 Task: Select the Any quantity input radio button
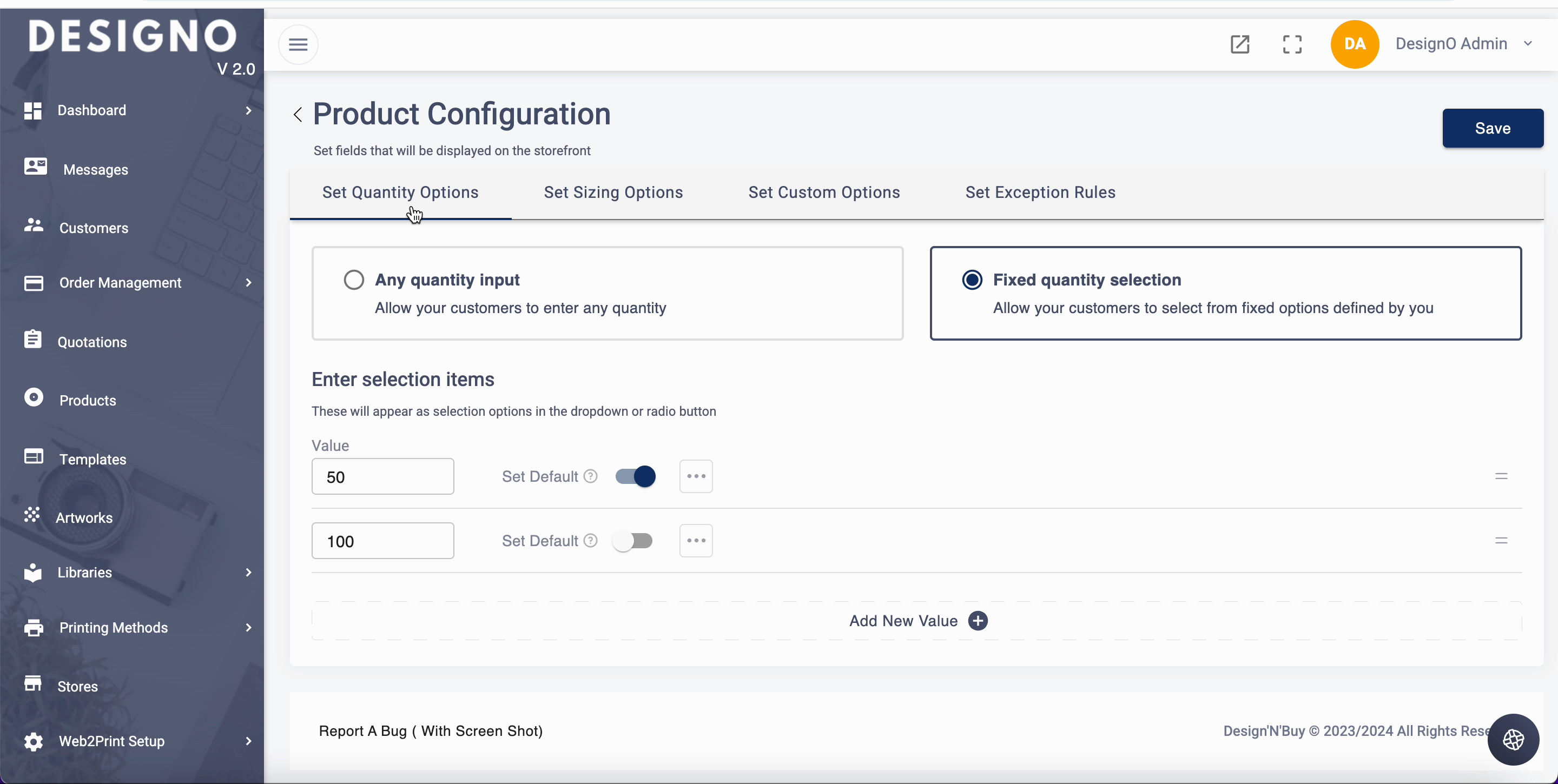click(354, 280)
